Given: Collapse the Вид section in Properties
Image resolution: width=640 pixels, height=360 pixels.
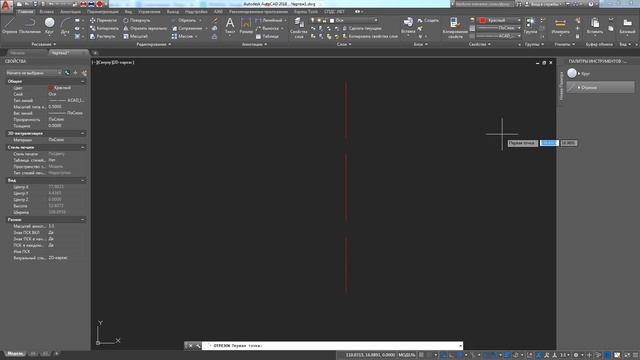Looking at the screenshot, I should tap(82, 180).
